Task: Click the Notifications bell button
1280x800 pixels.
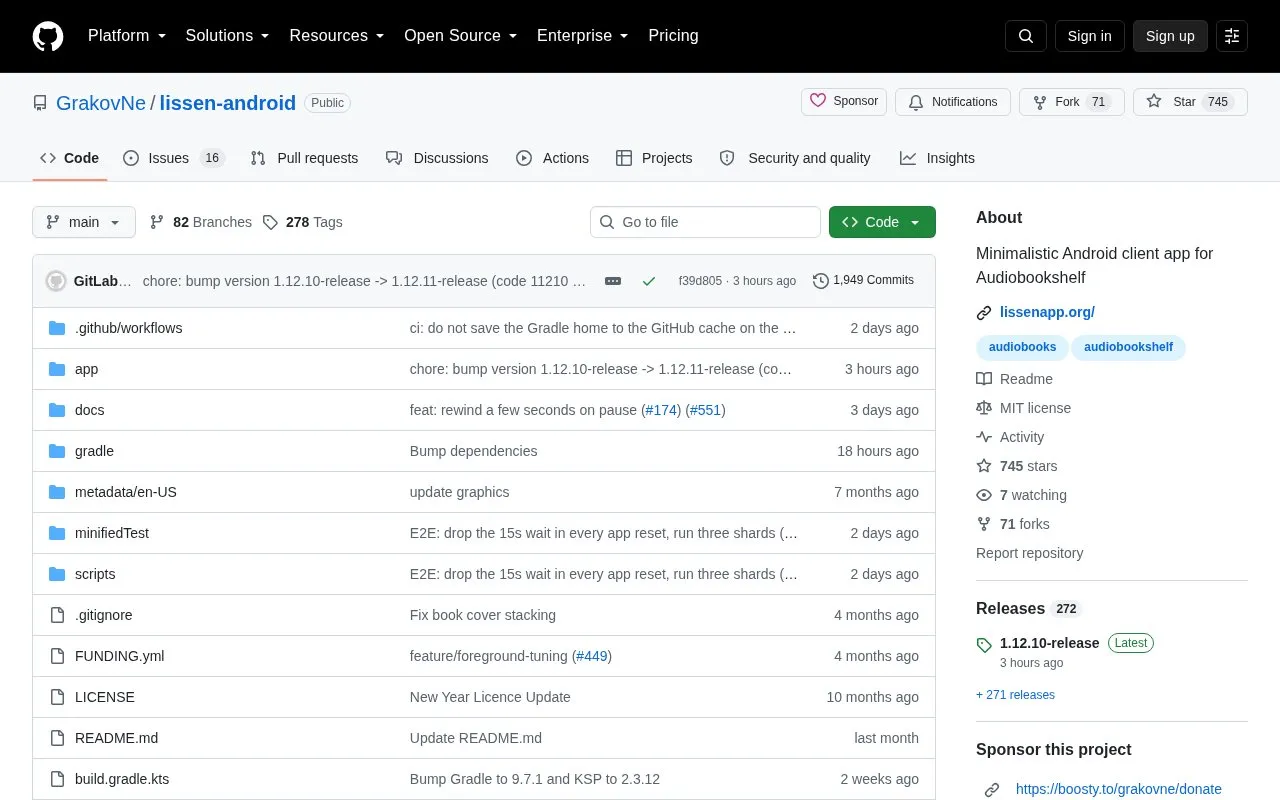Action: point(953,102)
